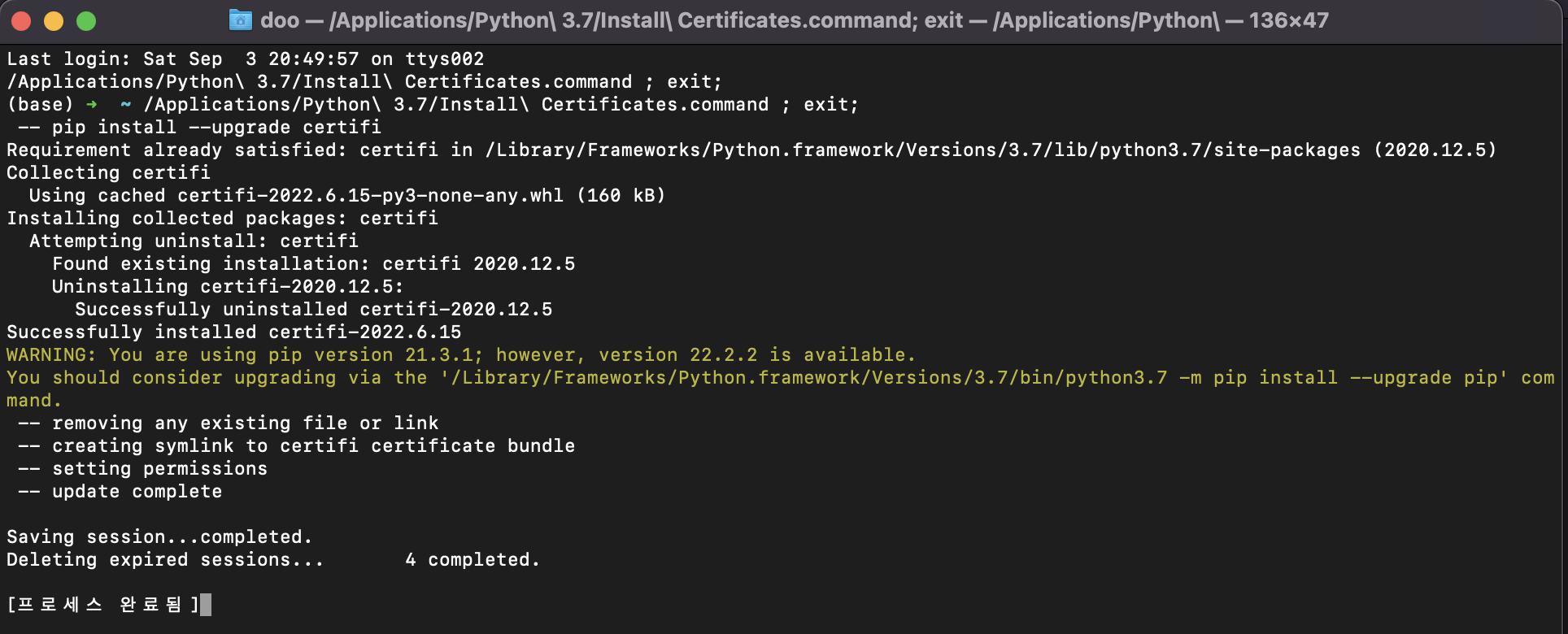Click the '136×47' window size in title
Viewport: 1568px width, 634px height.
pyautogui.click(x=1289, y=20)
